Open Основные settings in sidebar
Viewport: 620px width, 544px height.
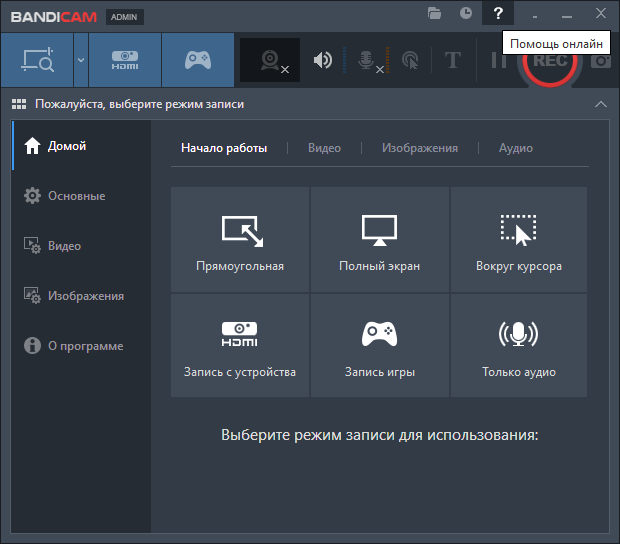[81, 196]
